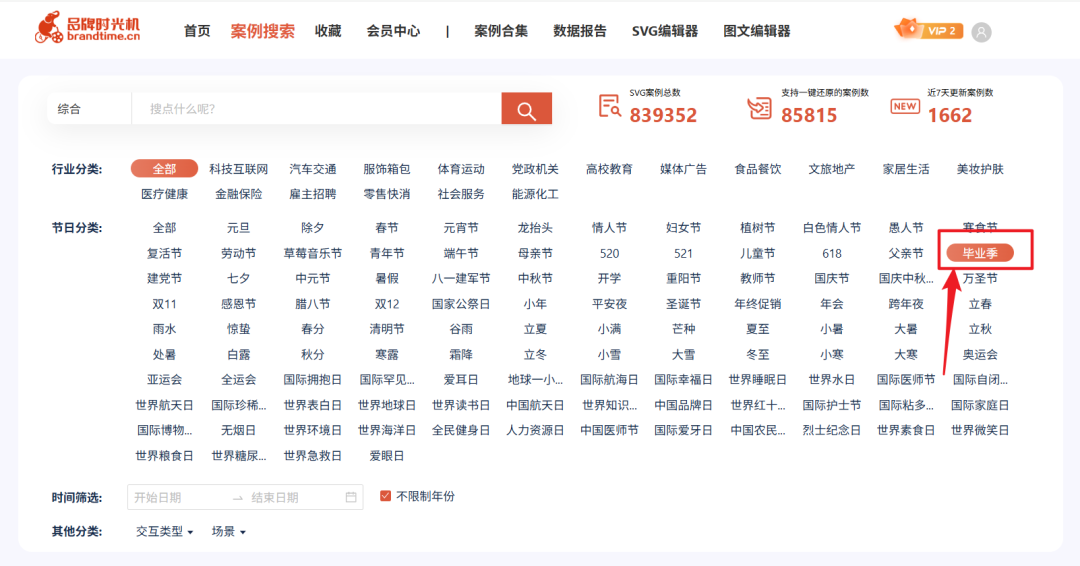Viewport: 1080px width, 566px height.
Task: Select the 清明节 holiday filter
Action: [386, 329]
